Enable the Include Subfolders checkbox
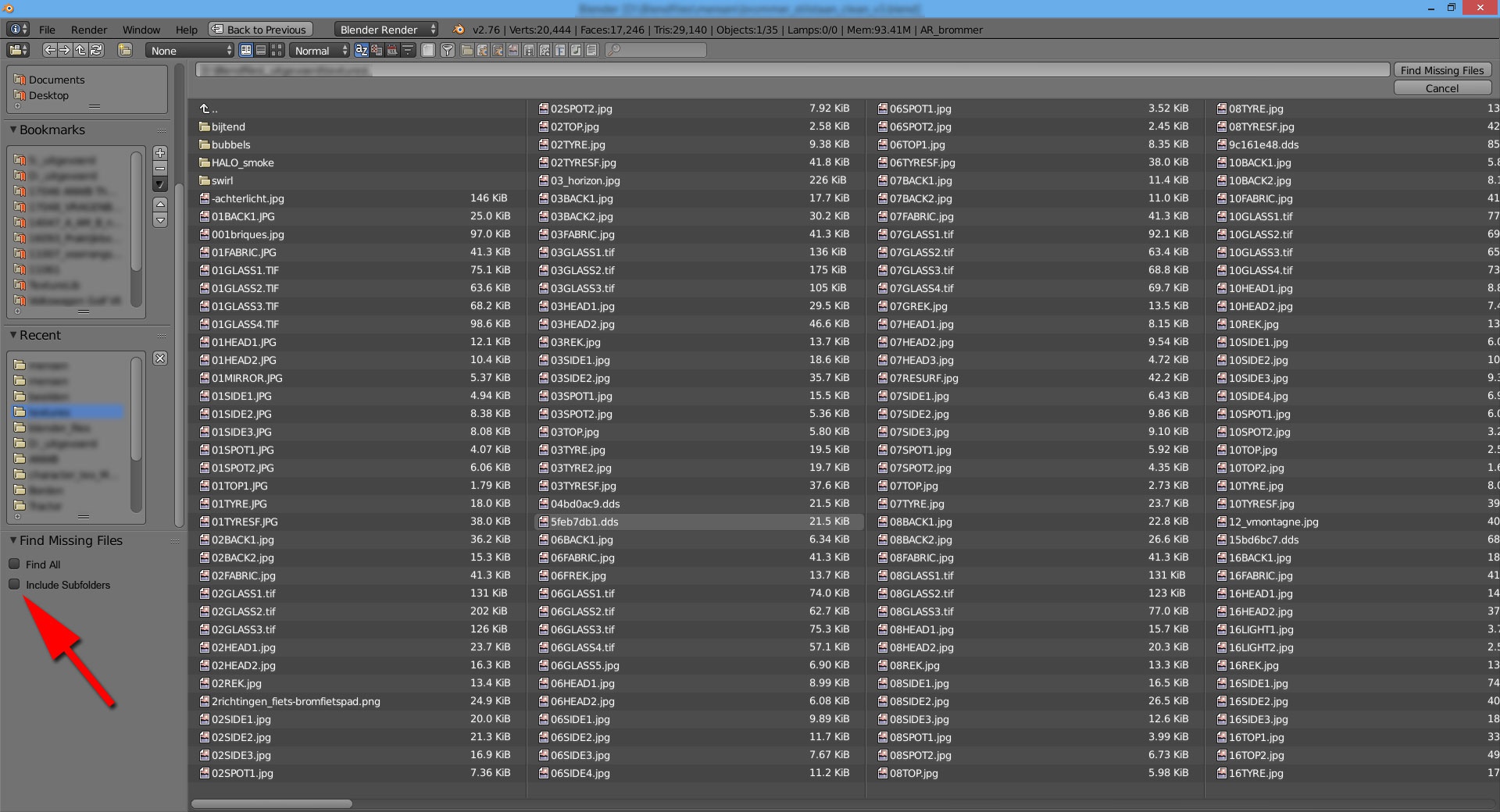This screenshot has width=1500, height=812. click(14, 584)
